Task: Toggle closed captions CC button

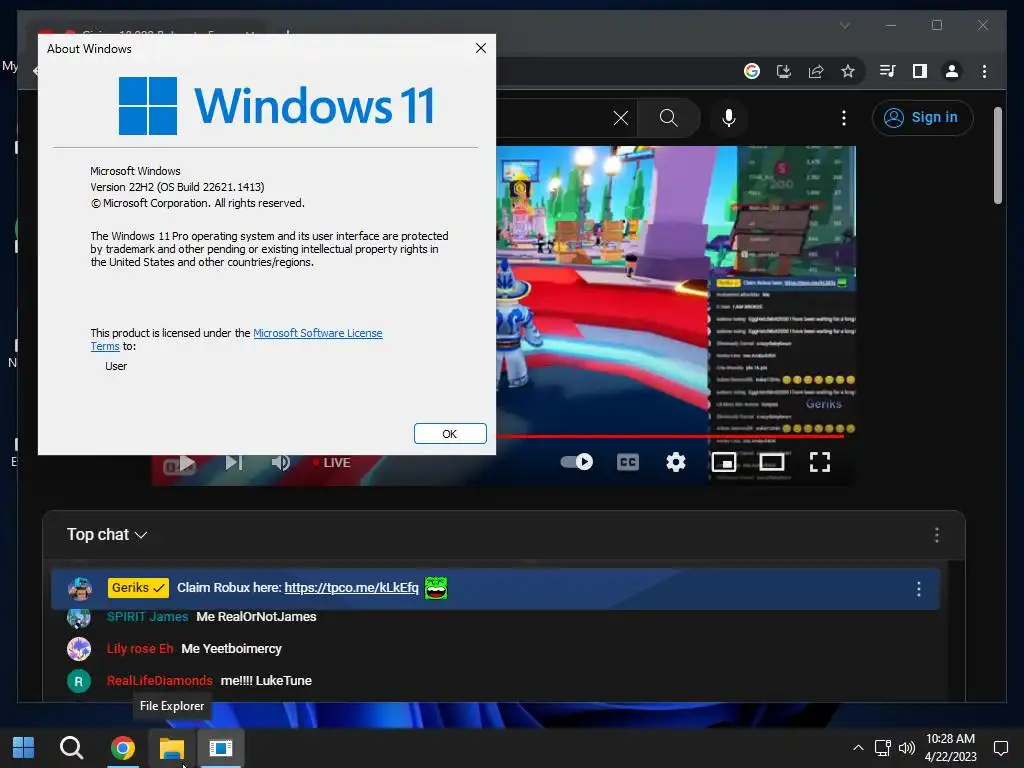Action: click(x=628, y=462)
